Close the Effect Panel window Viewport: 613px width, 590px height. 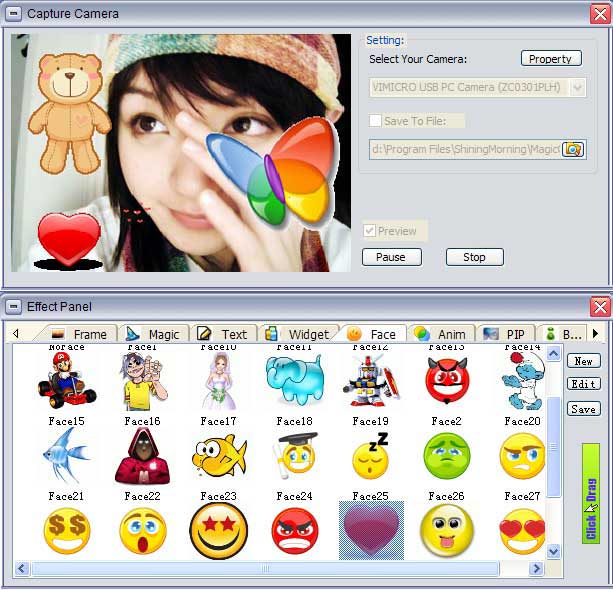coord(600,306)
